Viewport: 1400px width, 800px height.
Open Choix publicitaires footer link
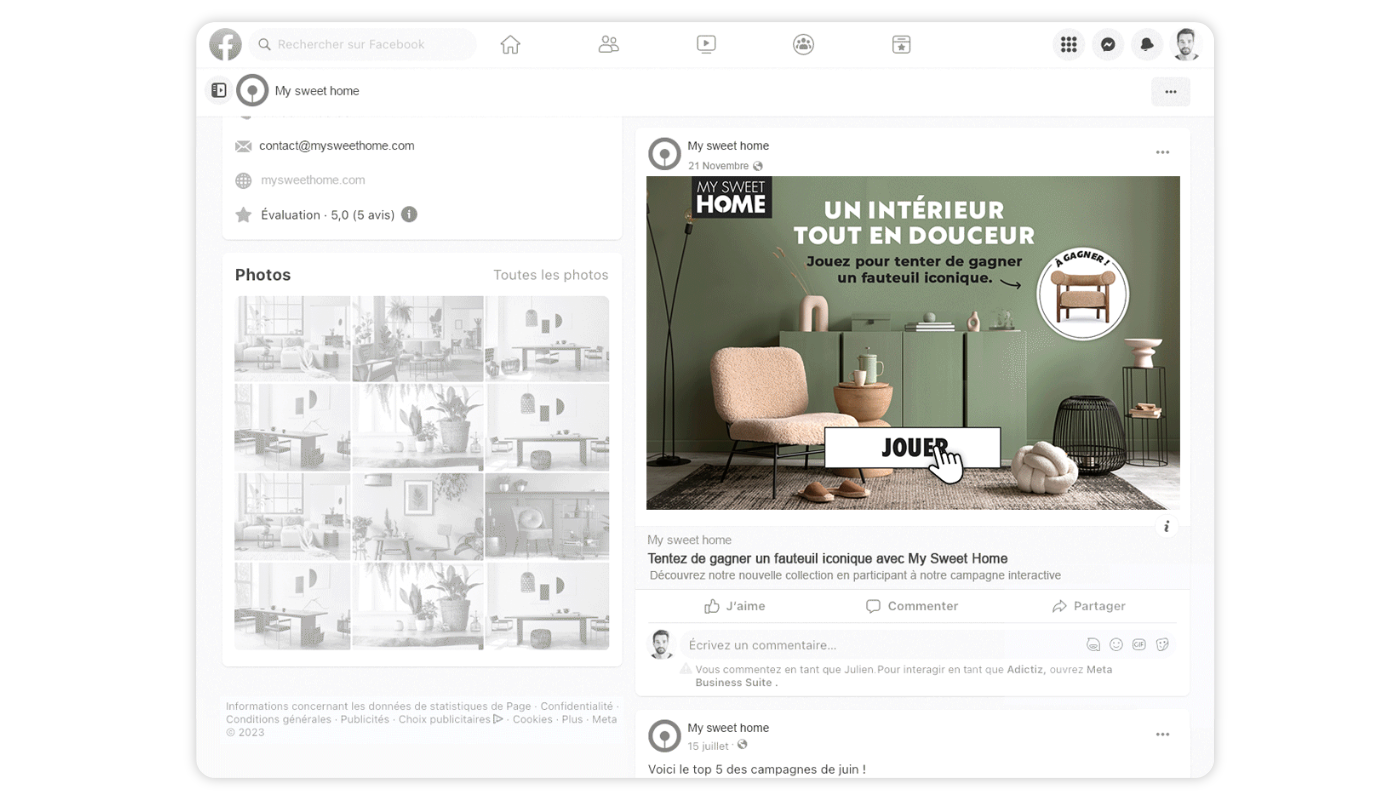[x=444, y=719]
